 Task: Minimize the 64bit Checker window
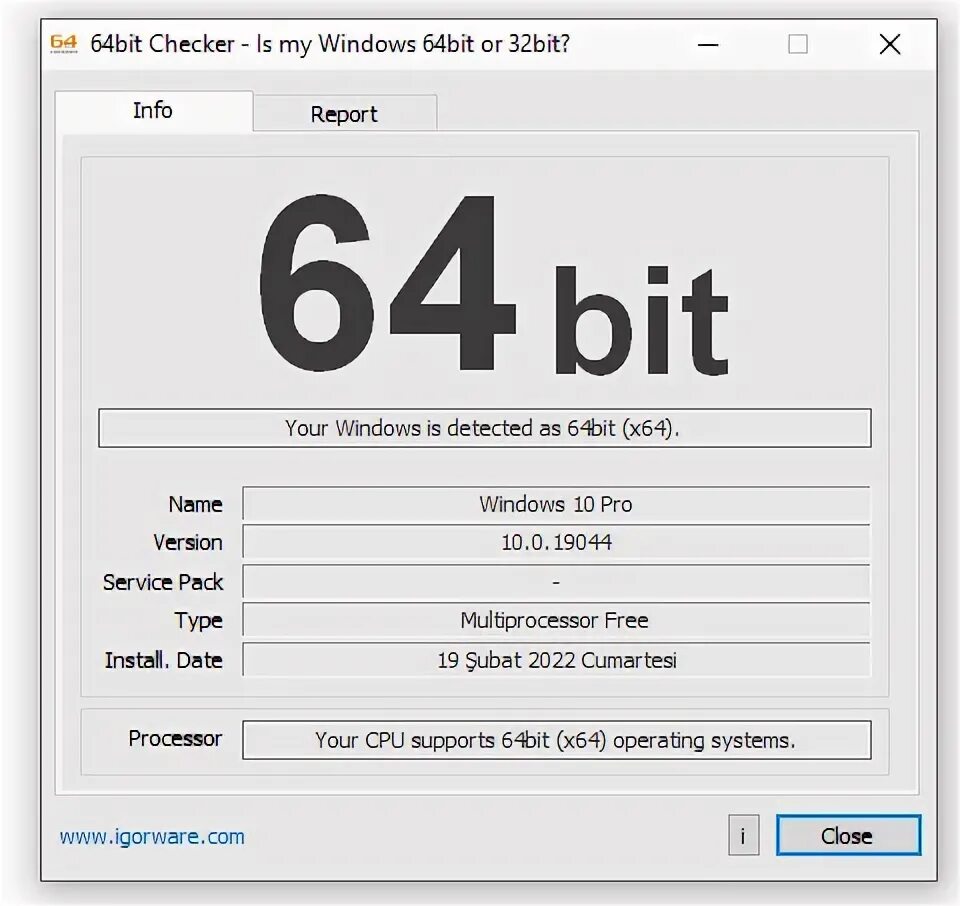tap(708, 45)
